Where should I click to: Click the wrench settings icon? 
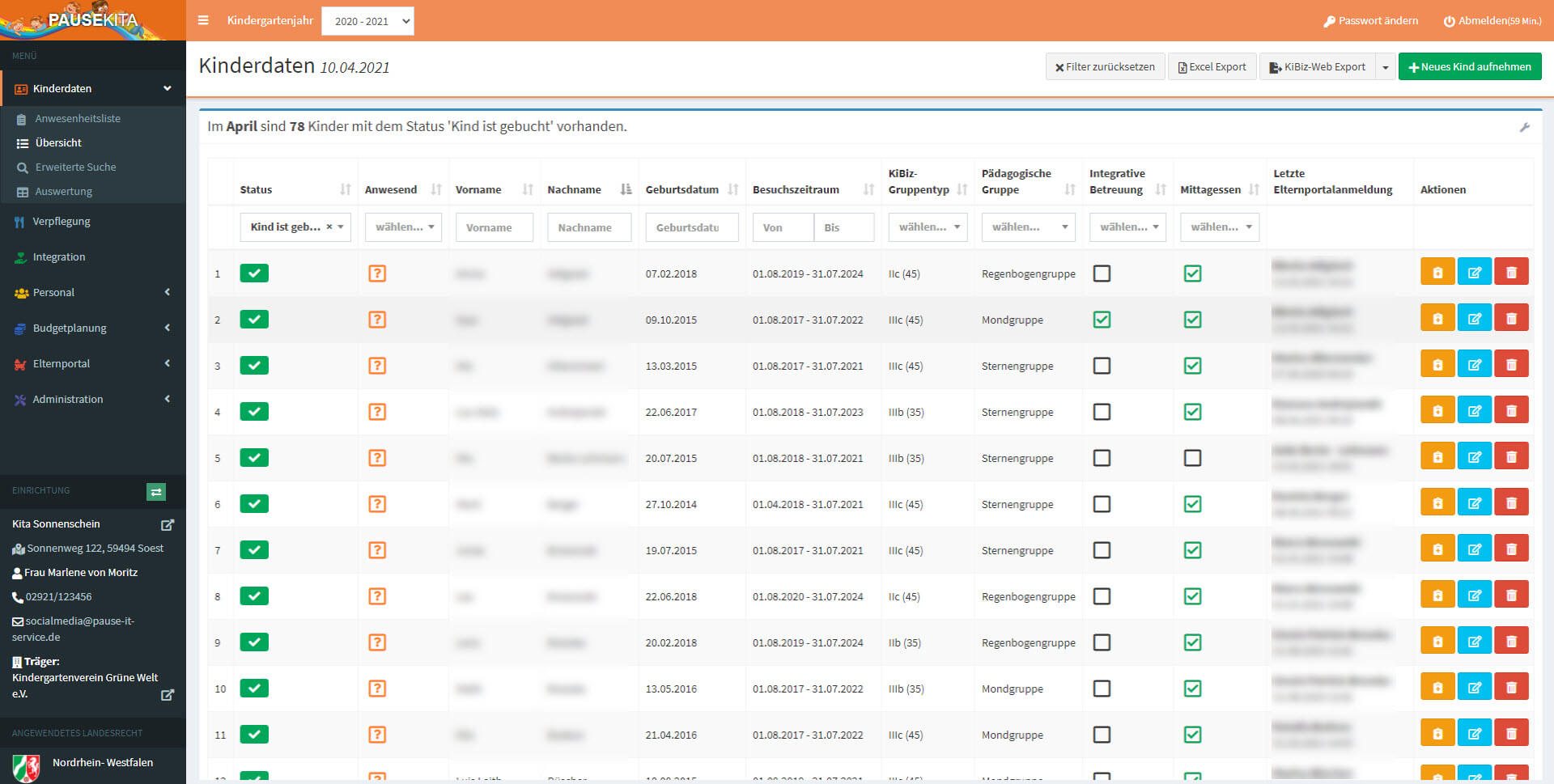click(x=1524, y=127)
